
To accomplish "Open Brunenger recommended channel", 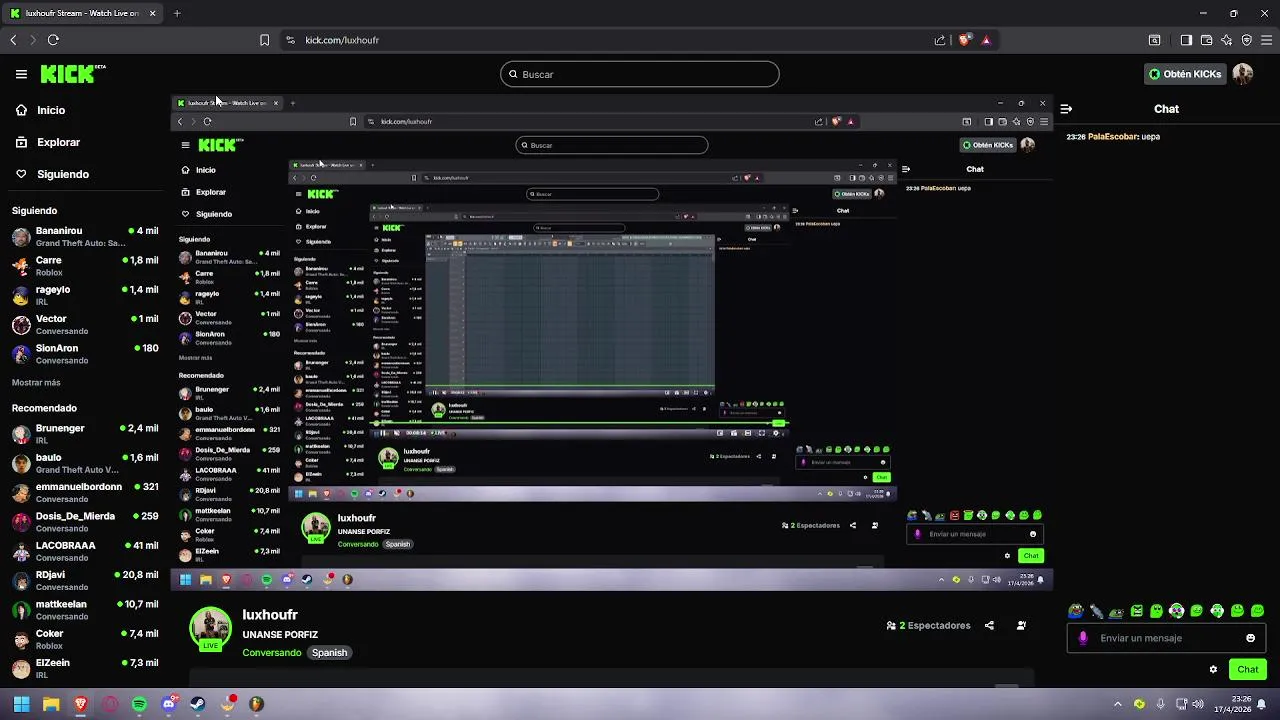I will [84, 434].
